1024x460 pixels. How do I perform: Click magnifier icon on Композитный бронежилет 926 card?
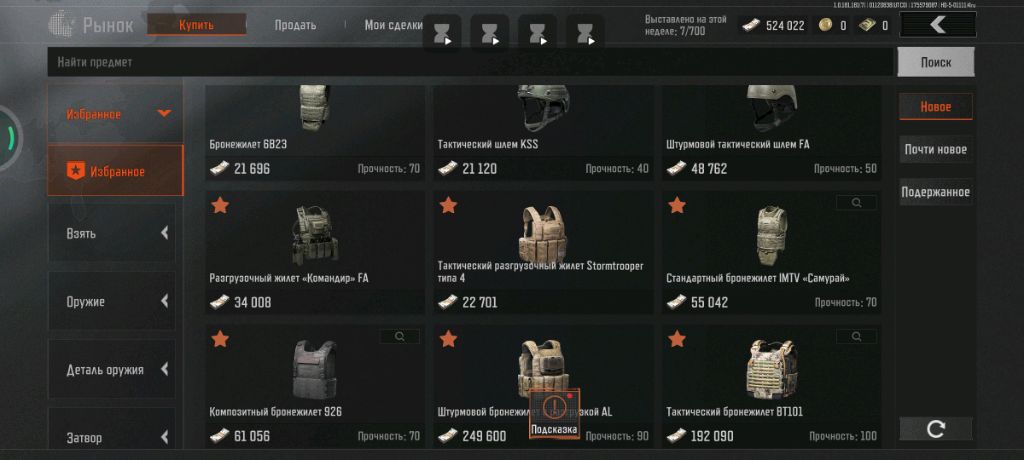pyautogui.click(x=400, y=337)
